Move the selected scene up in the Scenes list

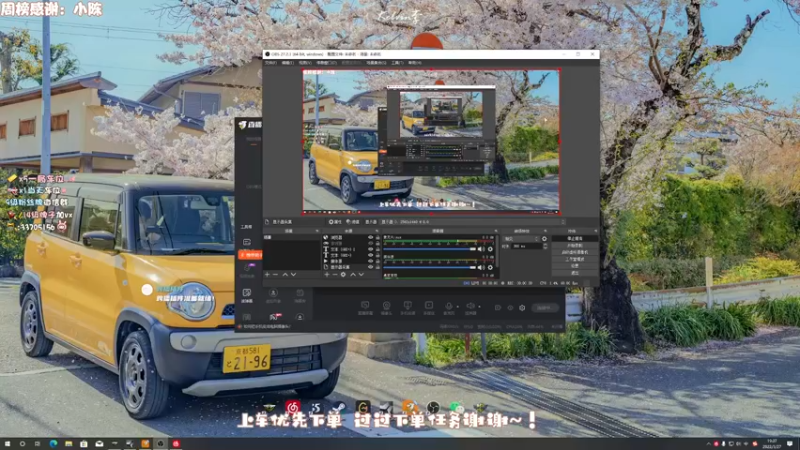click(285, 274)
